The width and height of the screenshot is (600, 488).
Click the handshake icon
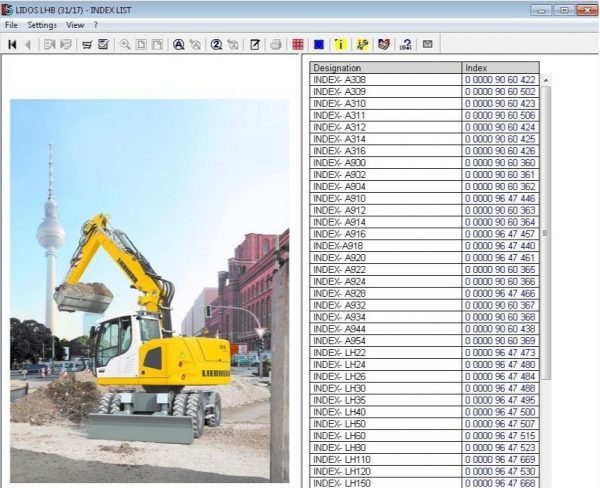tap(384, 44)
